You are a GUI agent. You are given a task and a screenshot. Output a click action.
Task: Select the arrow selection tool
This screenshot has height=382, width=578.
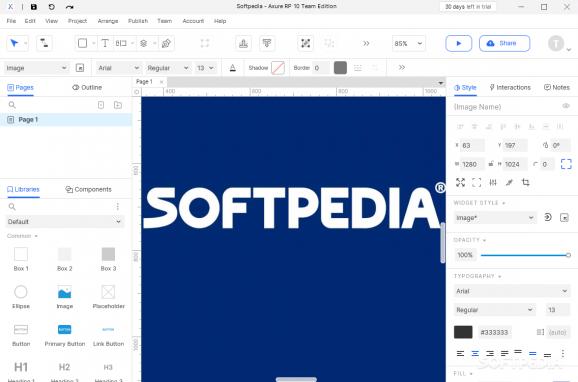click(14, 43)
